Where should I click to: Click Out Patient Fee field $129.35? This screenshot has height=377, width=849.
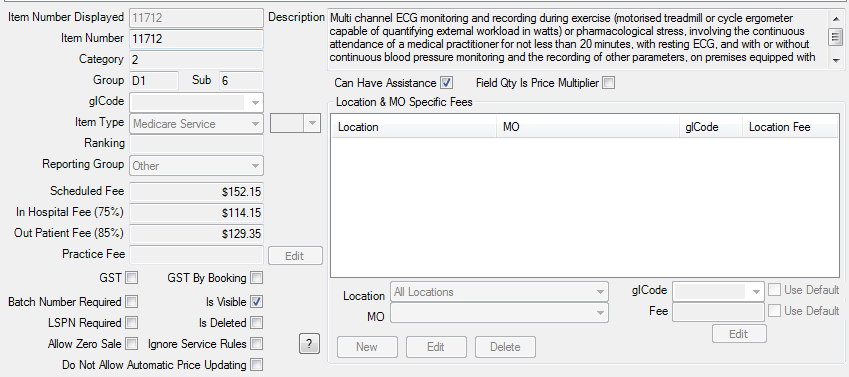tap(197, 234)
